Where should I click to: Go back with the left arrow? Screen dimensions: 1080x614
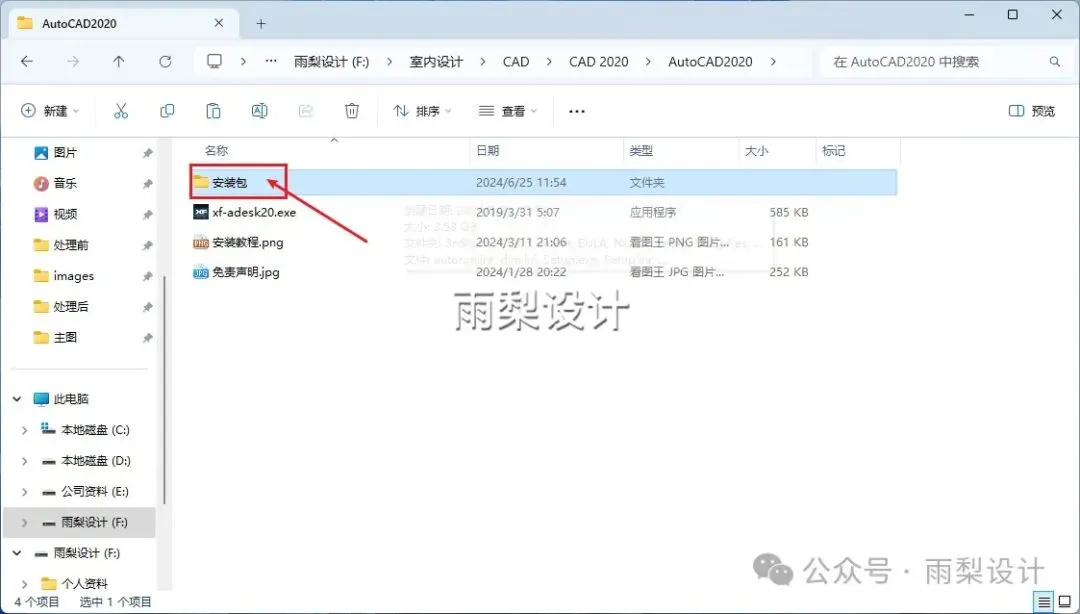(x=27, y=61)
